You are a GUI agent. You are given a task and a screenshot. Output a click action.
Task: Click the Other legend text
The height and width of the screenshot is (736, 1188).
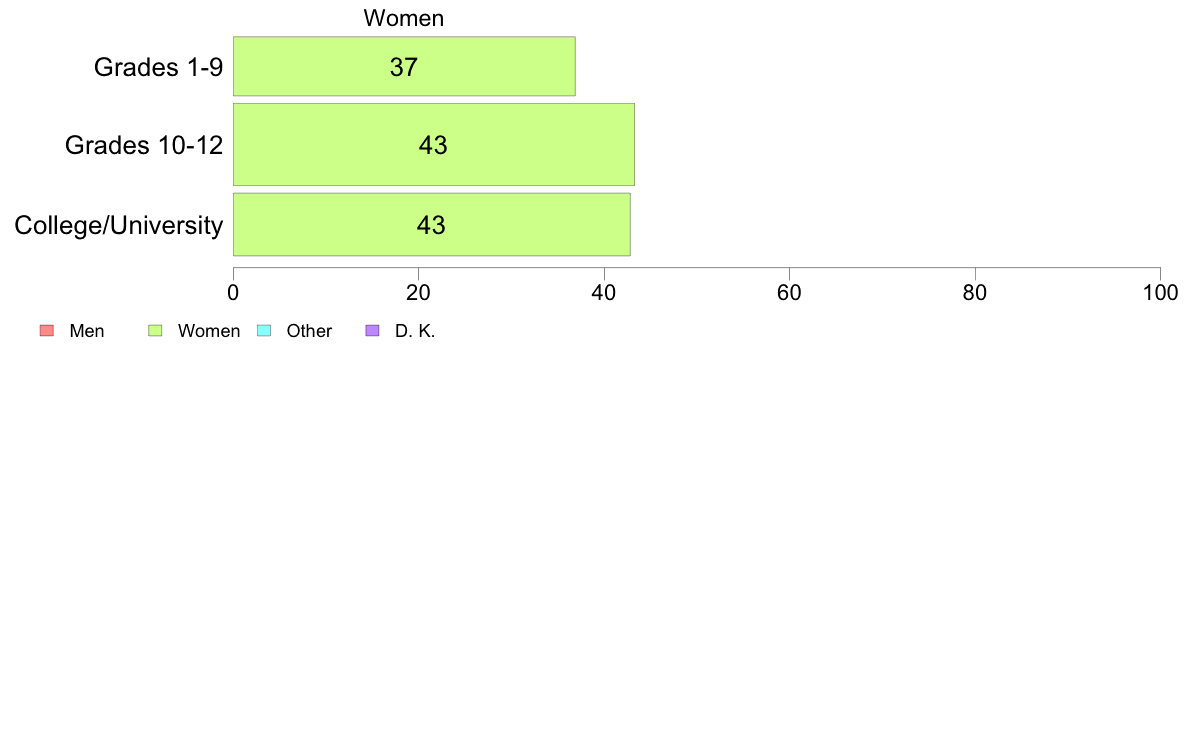pyautogui.click(x=309, y=331)
